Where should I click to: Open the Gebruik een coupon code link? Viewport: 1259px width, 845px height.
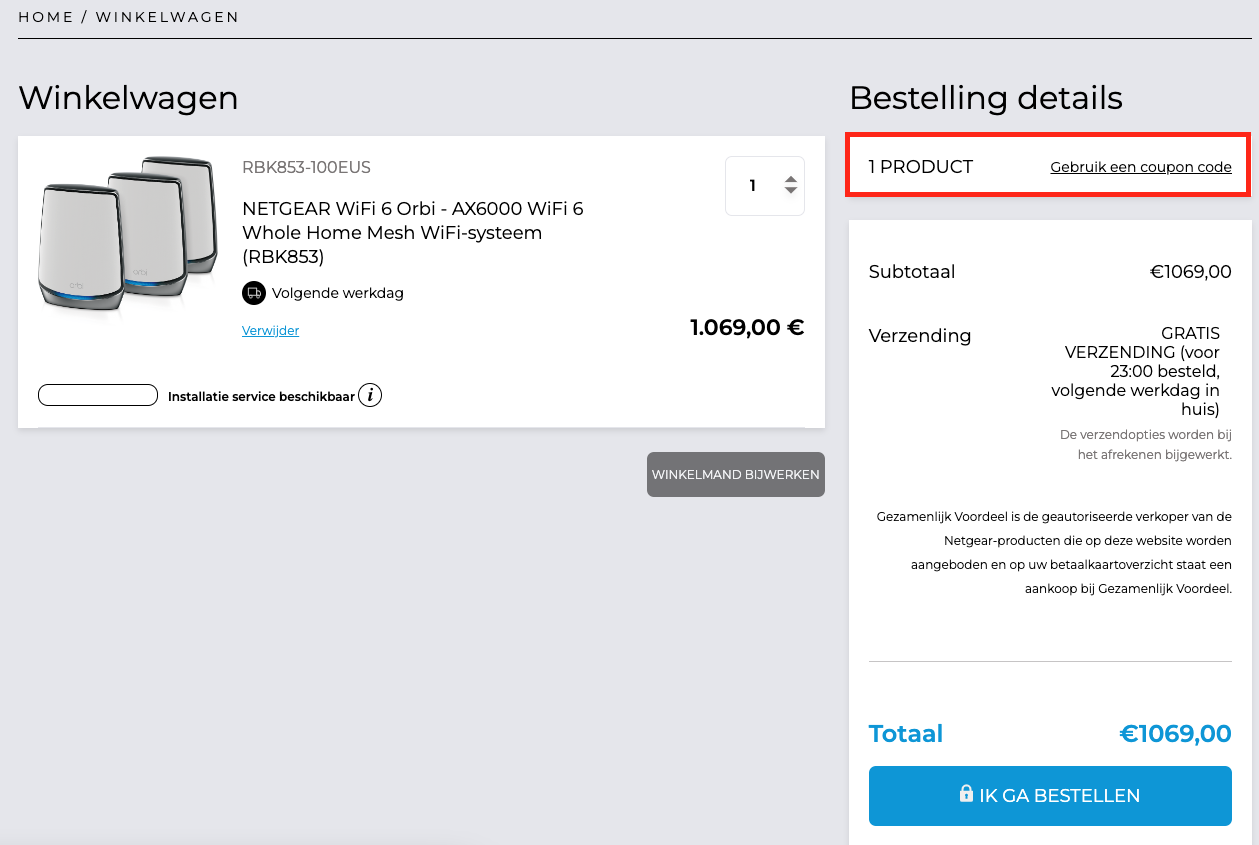point(1141,167)
